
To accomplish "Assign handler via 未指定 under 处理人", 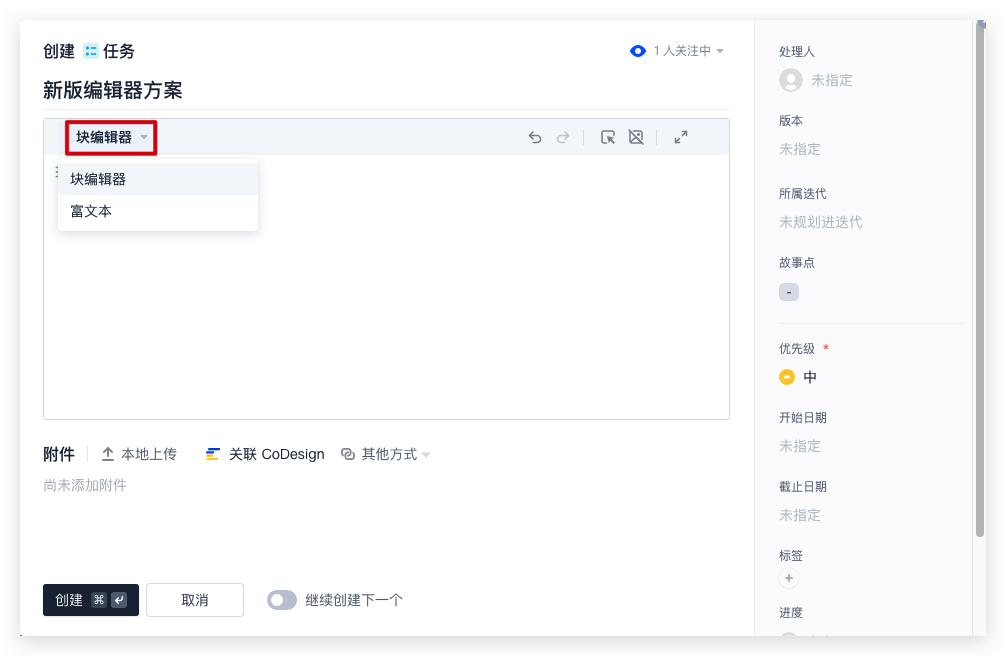I will [x=831, y=80].
